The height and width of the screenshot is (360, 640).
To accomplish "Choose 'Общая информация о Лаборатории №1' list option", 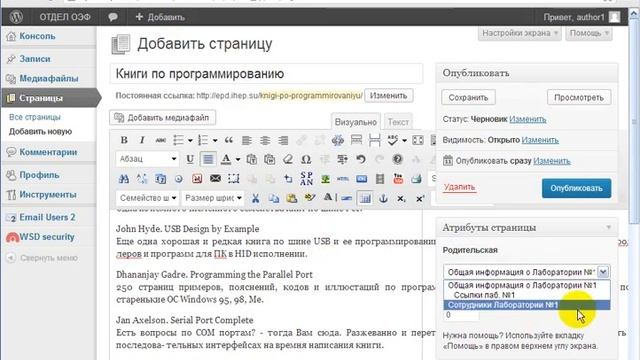I will point(527,285).
